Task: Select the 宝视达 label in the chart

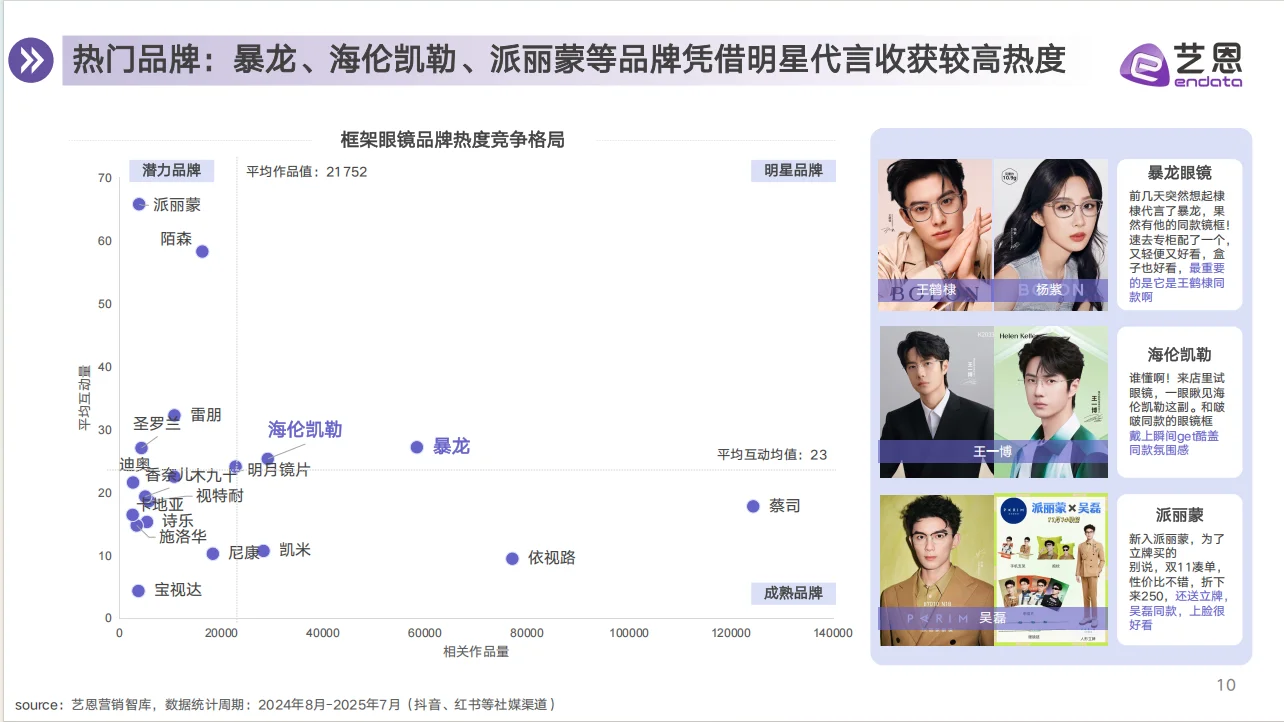Action: point(178,590)
